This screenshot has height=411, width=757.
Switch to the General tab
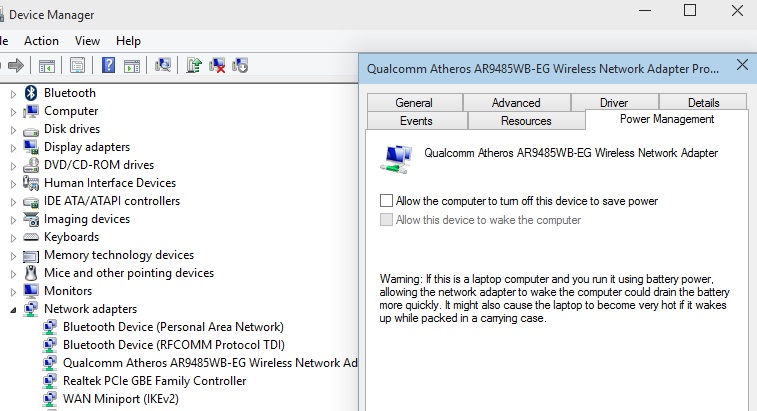click(x=414, y=103)
